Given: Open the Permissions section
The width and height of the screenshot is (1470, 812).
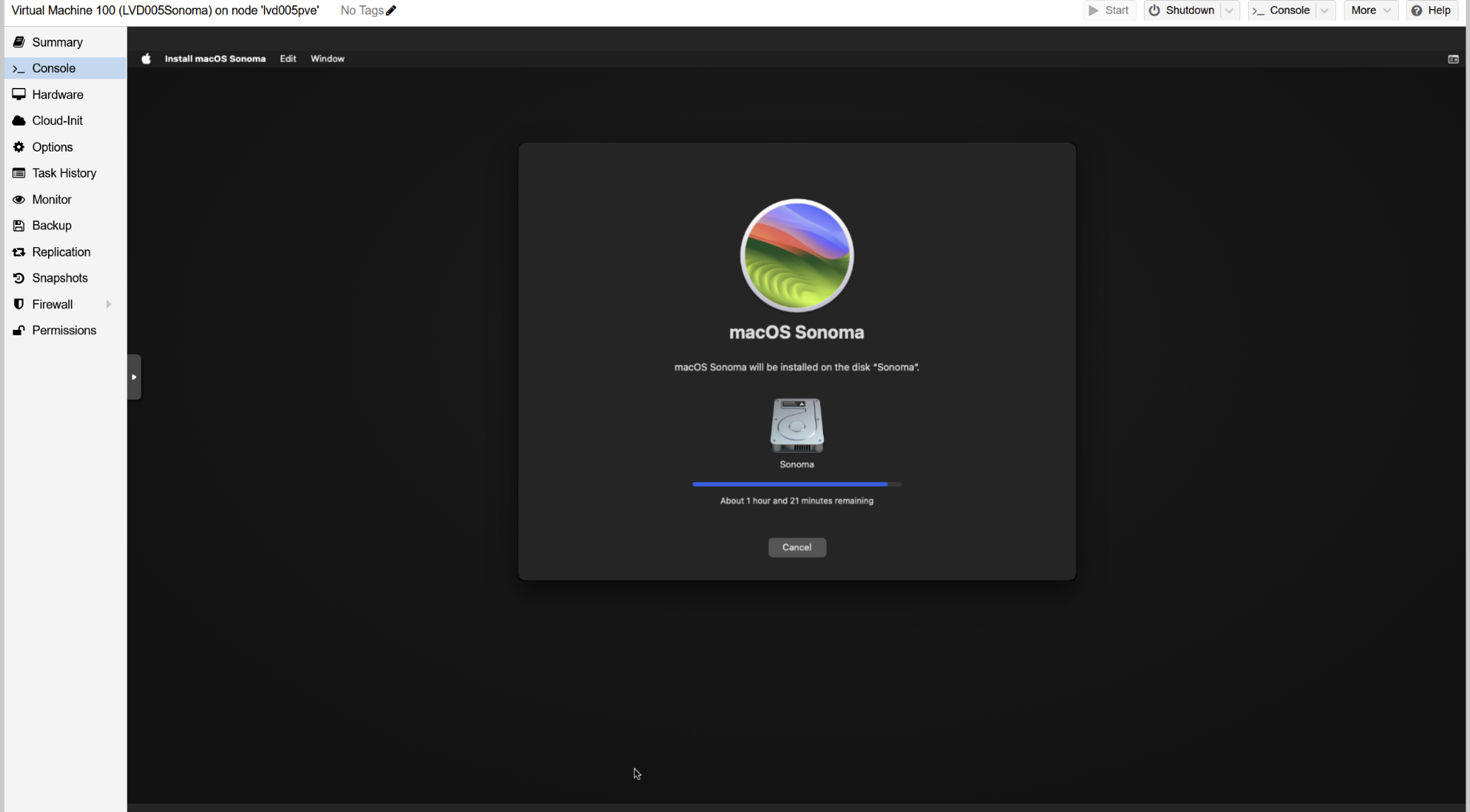Looking at the screenshot, I should click(65, 331).
